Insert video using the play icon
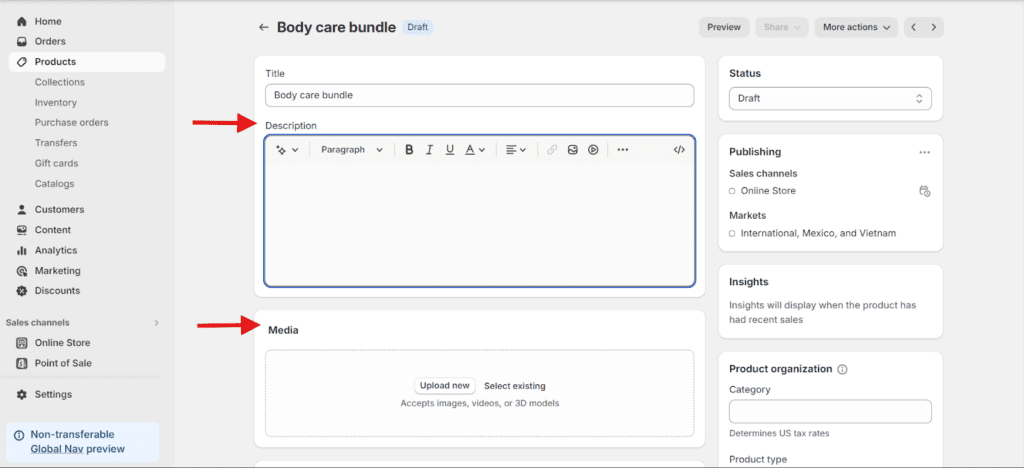Viewport: 1024px width, 468px height. 593,150
